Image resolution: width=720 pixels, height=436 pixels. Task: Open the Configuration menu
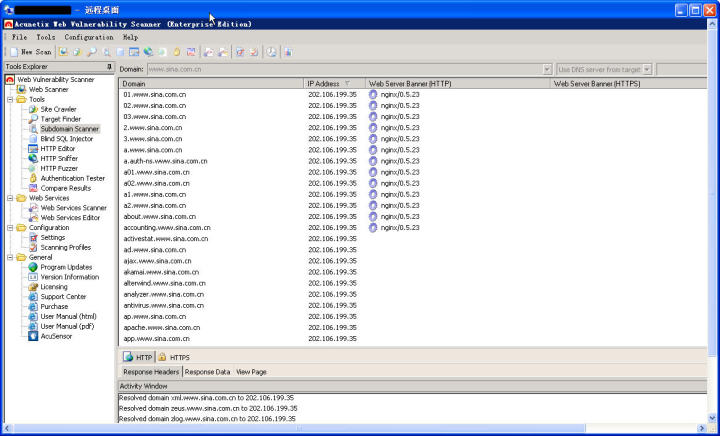coord(89,37)
